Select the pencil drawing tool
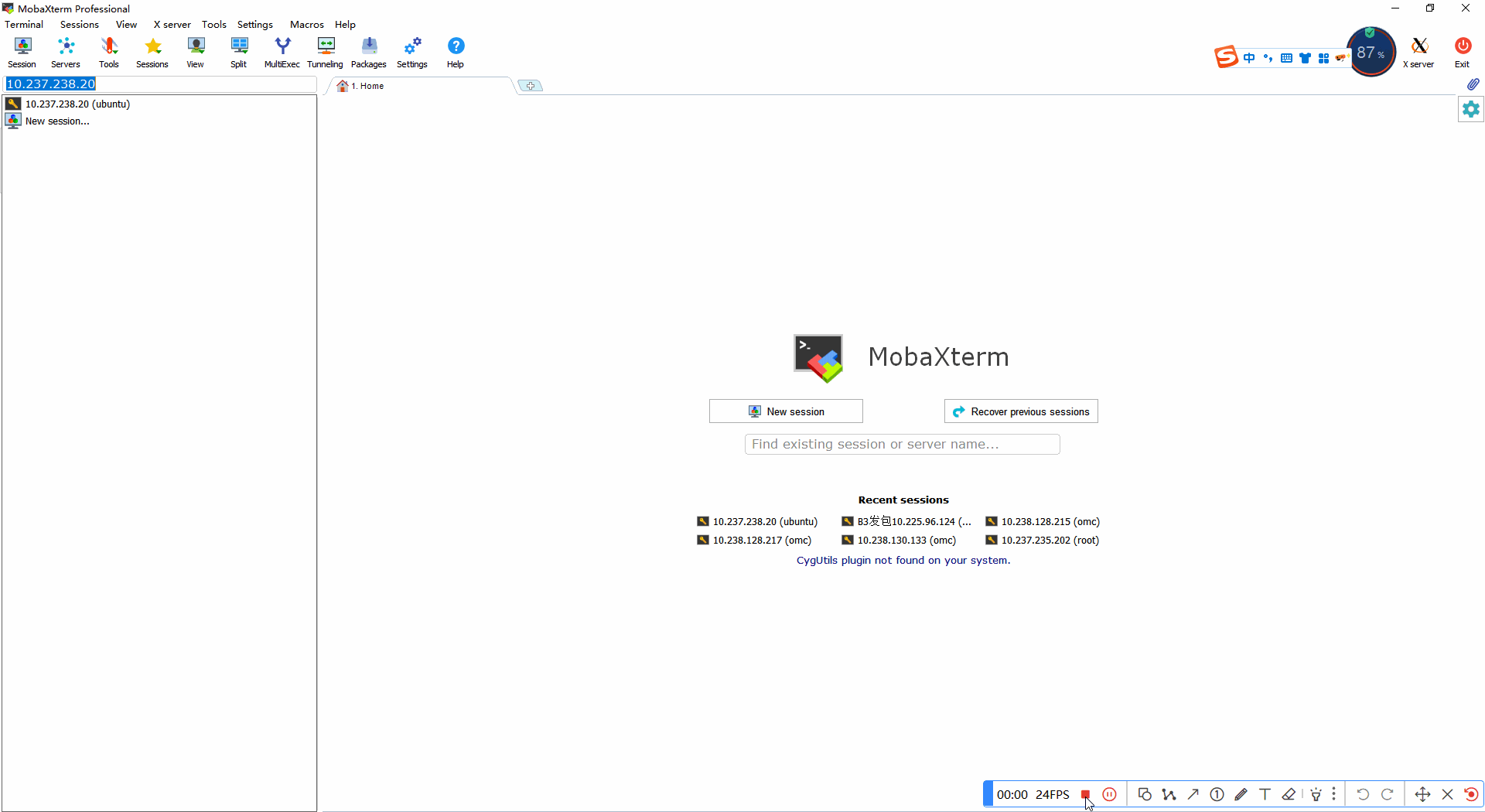This screenshot has height=812, width=1485. coord(1241,794)
